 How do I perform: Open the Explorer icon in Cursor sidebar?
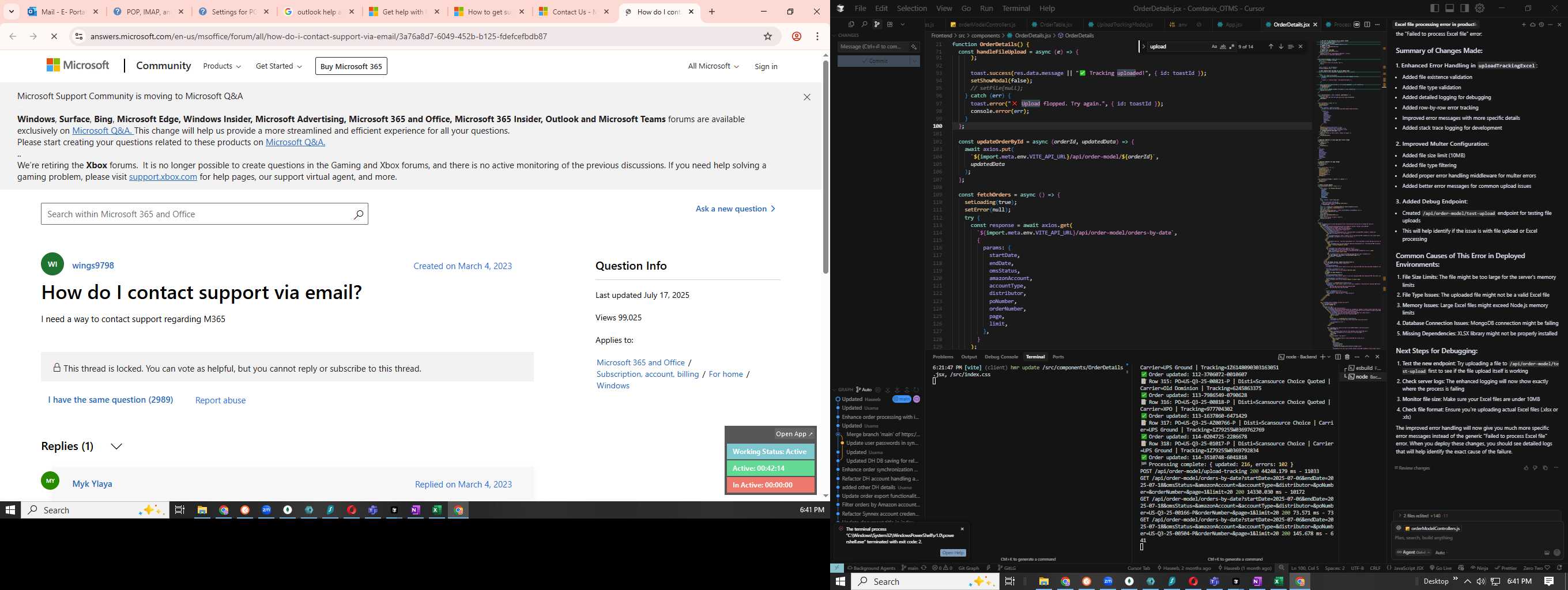[x=851, y=24]
